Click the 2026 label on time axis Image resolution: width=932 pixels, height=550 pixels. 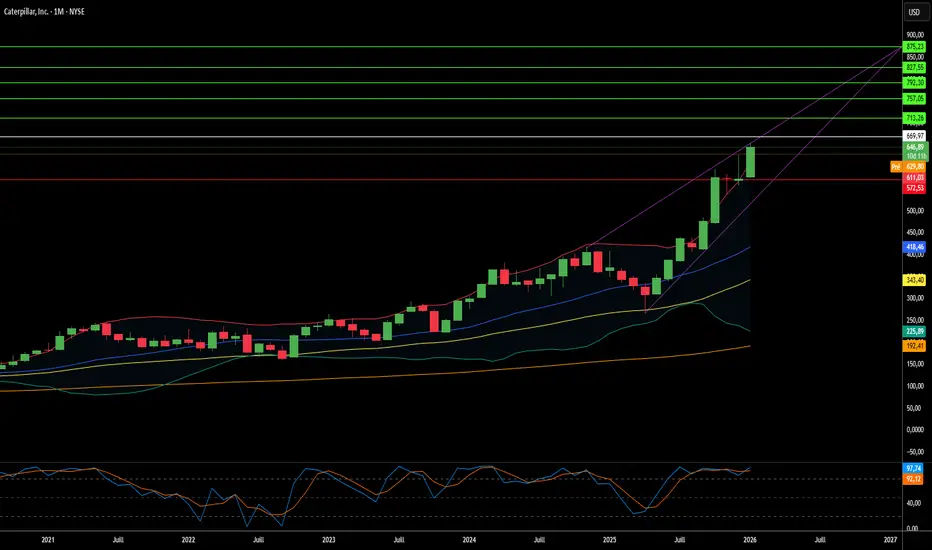tap(750, 540)
